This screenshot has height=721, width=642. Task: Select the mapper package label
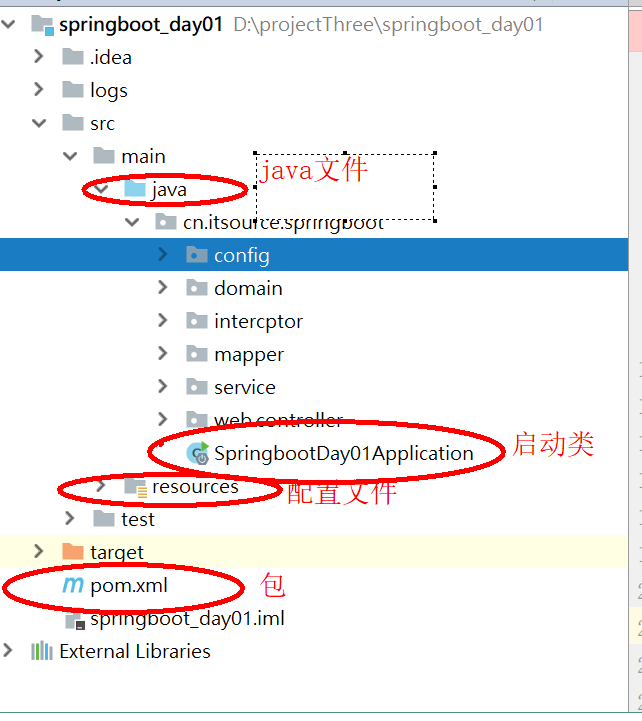pyautogui.click(x=249, y=355)
